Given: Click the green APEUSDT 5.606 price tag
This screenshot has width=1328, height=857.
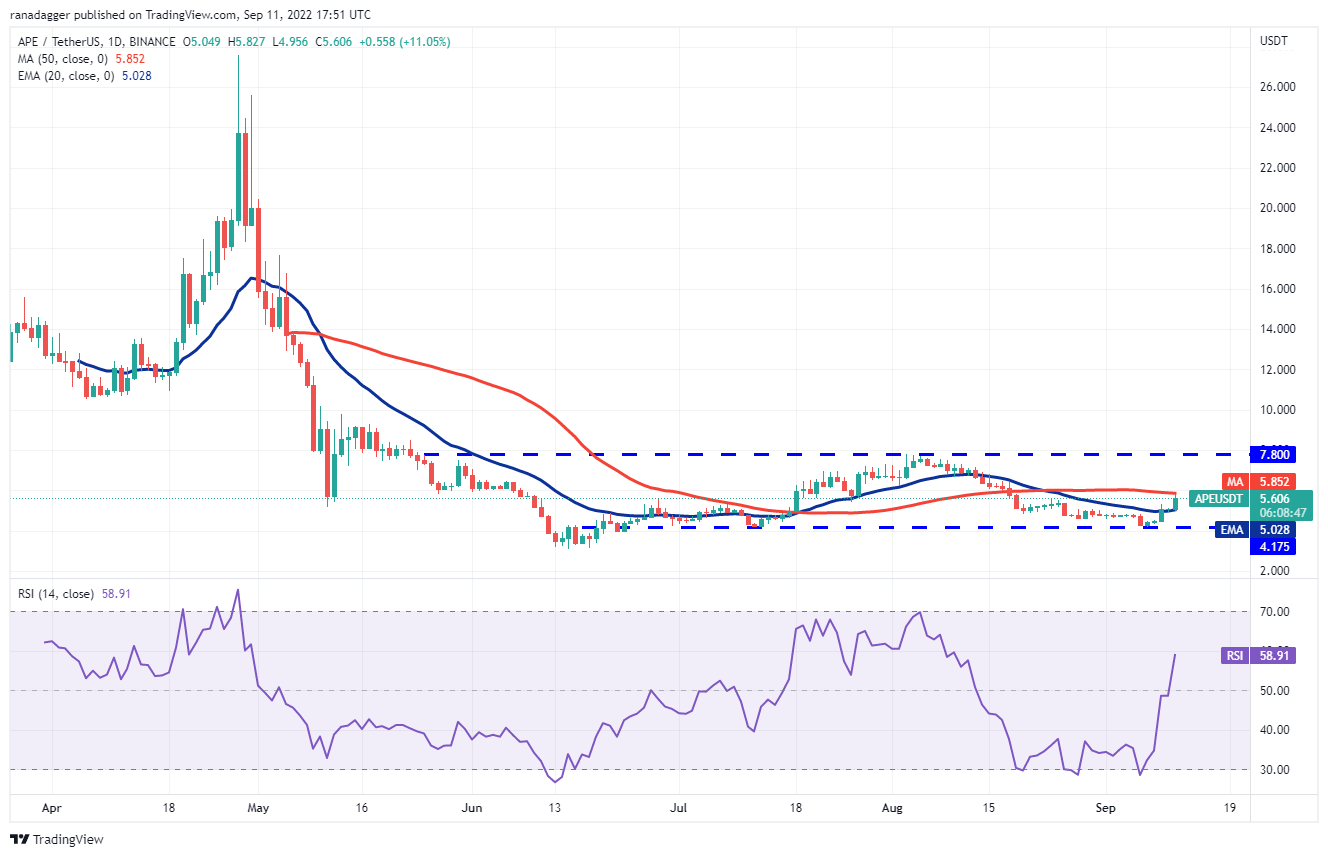Looking at the screenshot, I should pyautogui.click(x=1260, y=498).
